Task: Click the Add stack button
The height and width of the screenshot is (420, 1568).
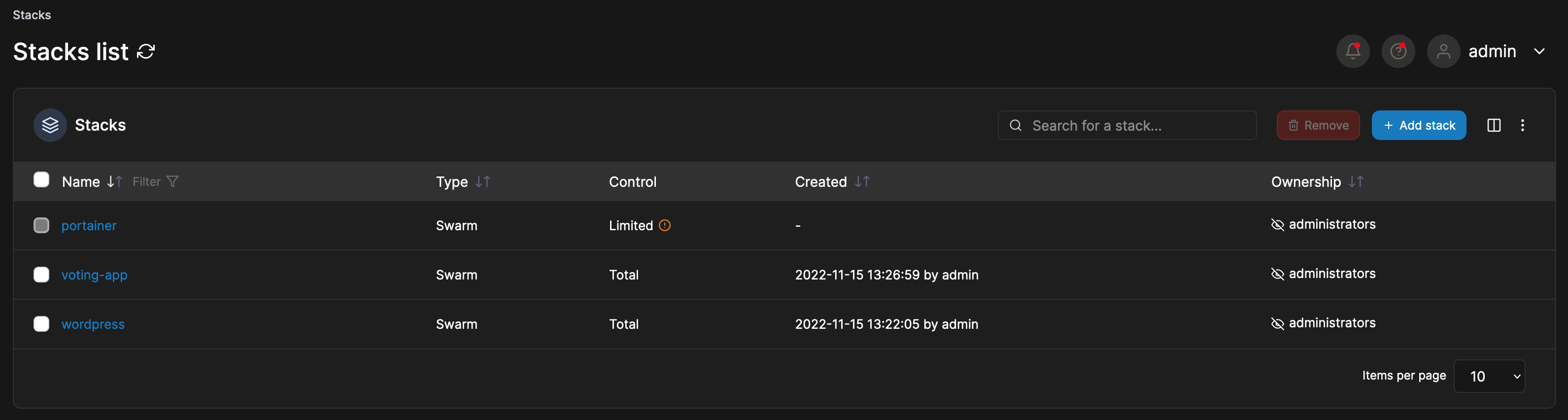Action: tap(1419, 125)
